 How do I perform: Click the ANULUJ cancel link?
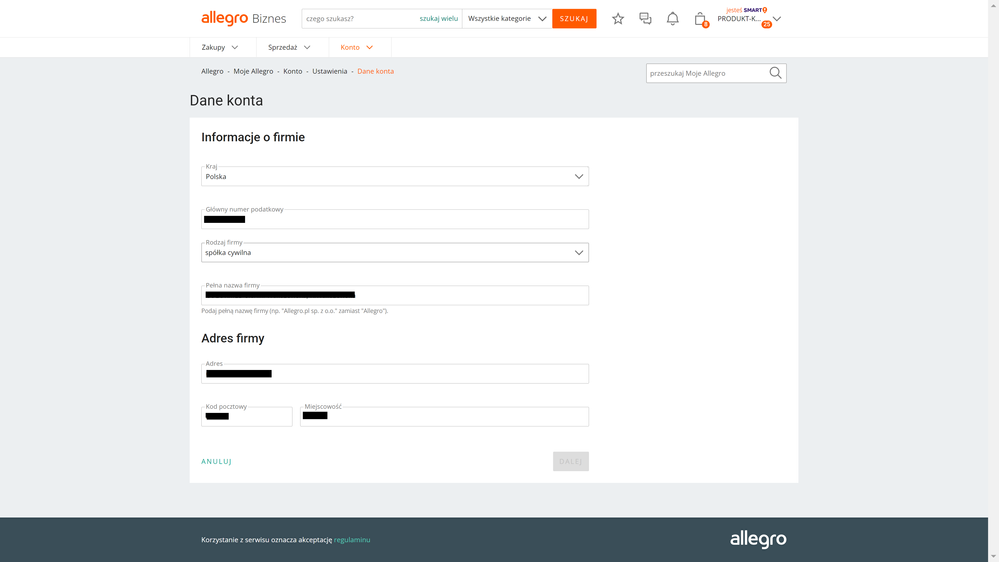point(216,462)
